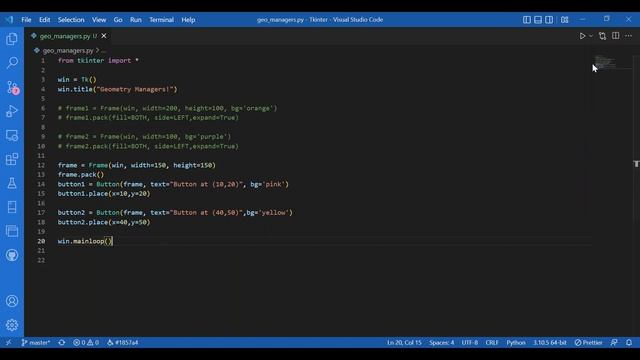Toggle the primary side bar layout icon
This screenshot has height=360, width=640.
click(527, 20)
